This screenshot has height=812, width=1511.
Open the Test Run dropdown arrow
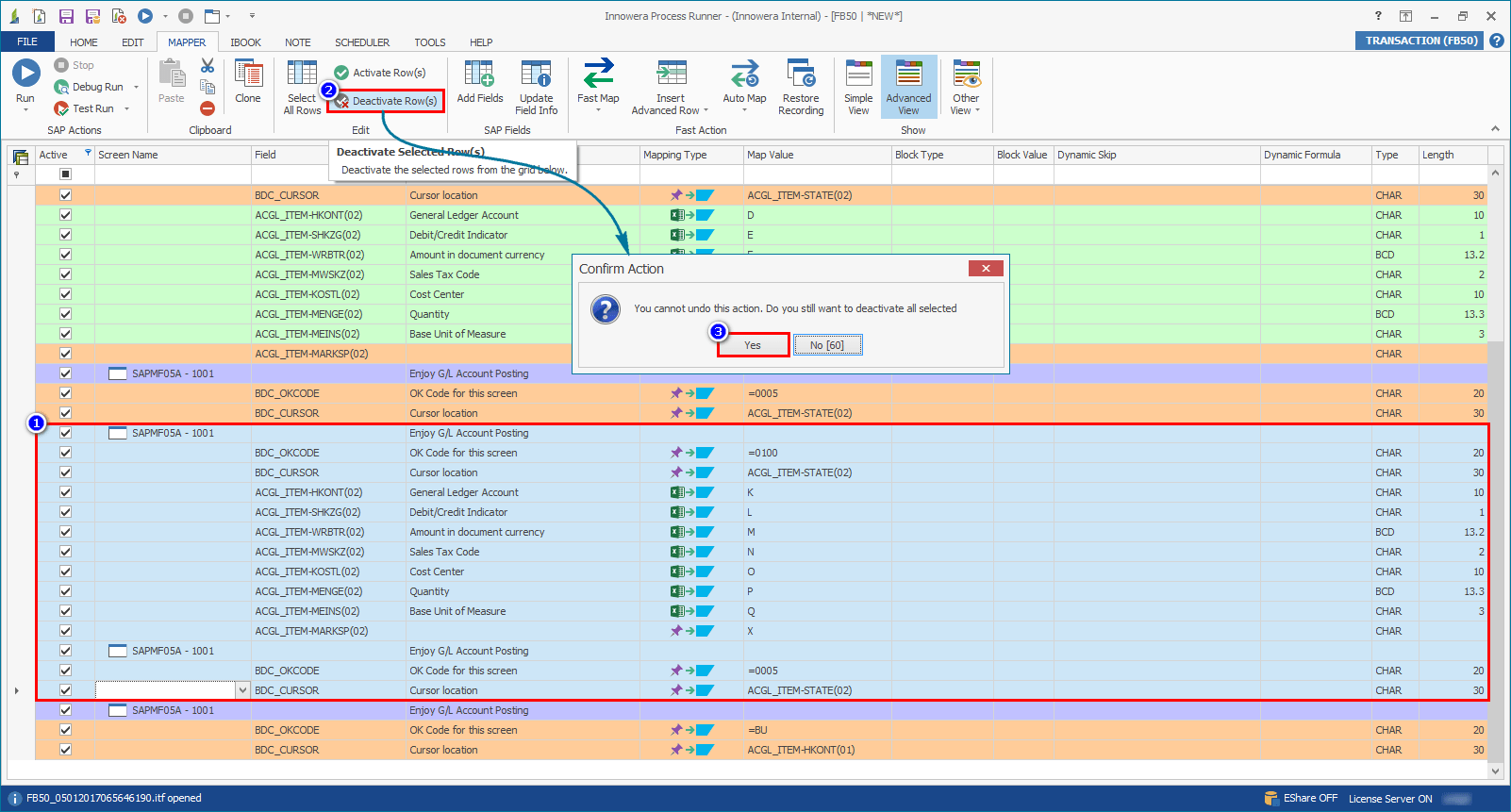coord(126,108)
